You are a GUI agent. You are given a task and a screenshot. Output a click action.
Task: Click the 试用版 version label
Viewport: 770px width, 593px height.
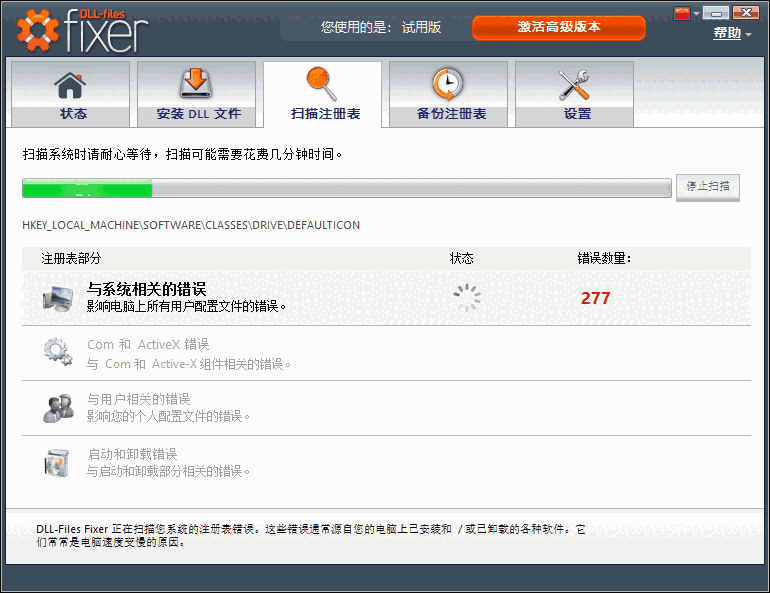click(x=421, y=27)
